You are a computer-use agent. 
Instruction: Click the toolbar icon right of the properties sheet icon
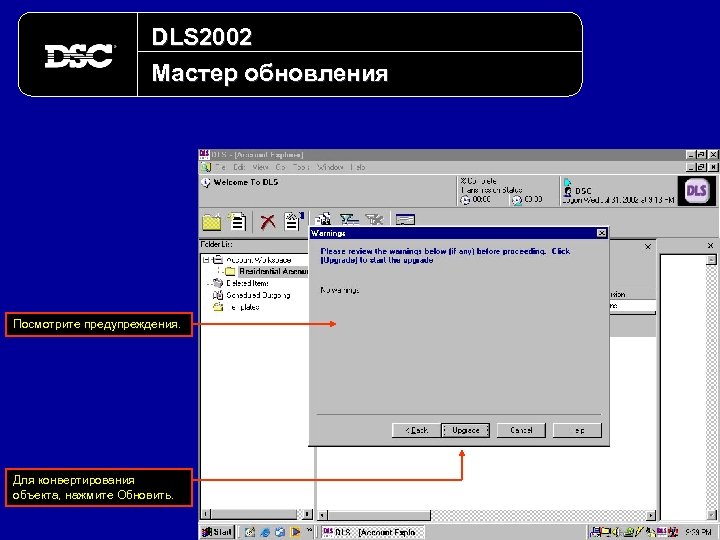(323, 219)
